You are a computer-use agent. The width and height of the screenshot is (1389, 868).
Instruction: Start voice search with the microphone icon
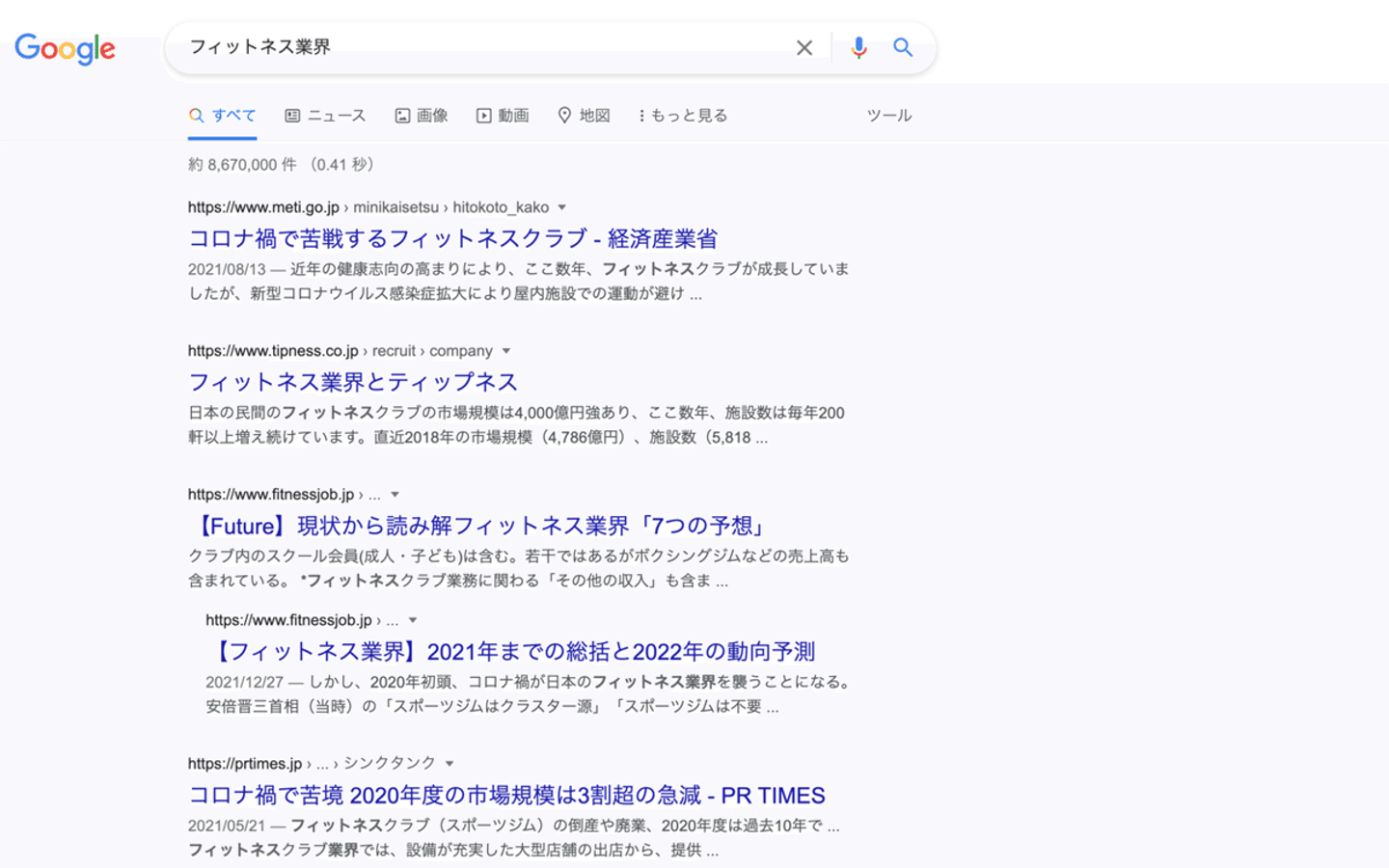point(858,47)
